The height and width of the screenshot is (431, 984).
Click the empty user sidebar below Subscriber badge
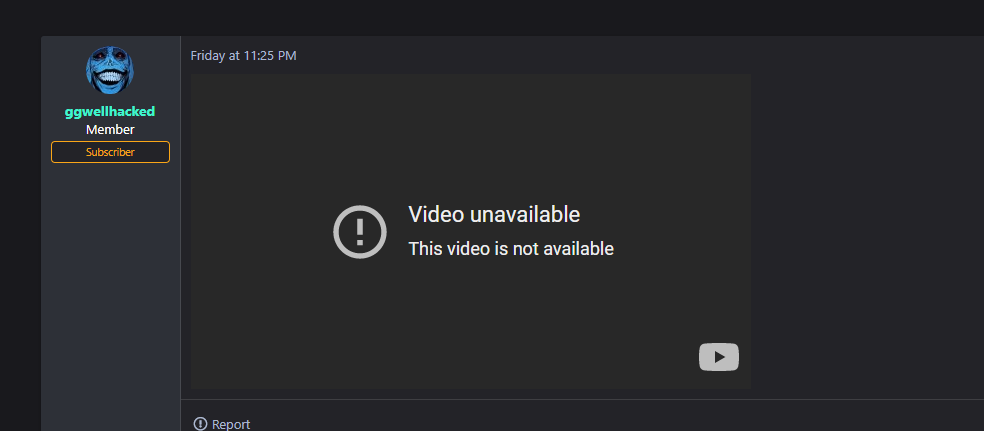(110, 289)
